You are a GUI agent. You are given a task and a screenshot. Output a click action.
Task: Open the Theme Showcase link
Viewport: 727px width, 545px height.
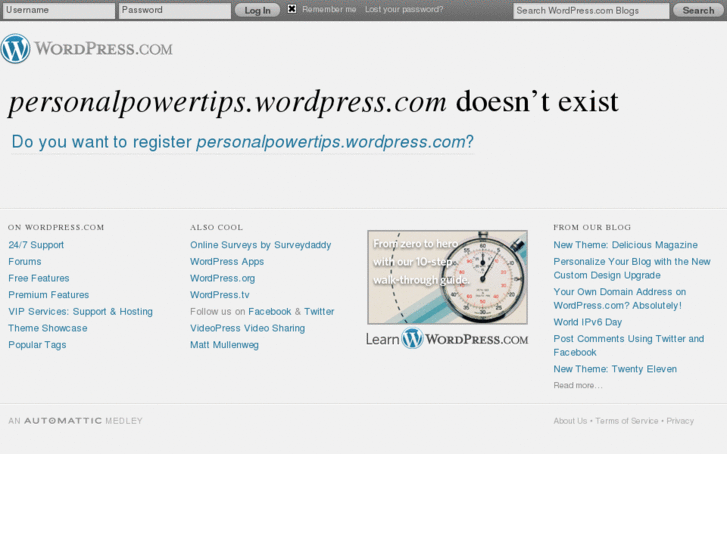pyautogui.click(x=48, y=328)
